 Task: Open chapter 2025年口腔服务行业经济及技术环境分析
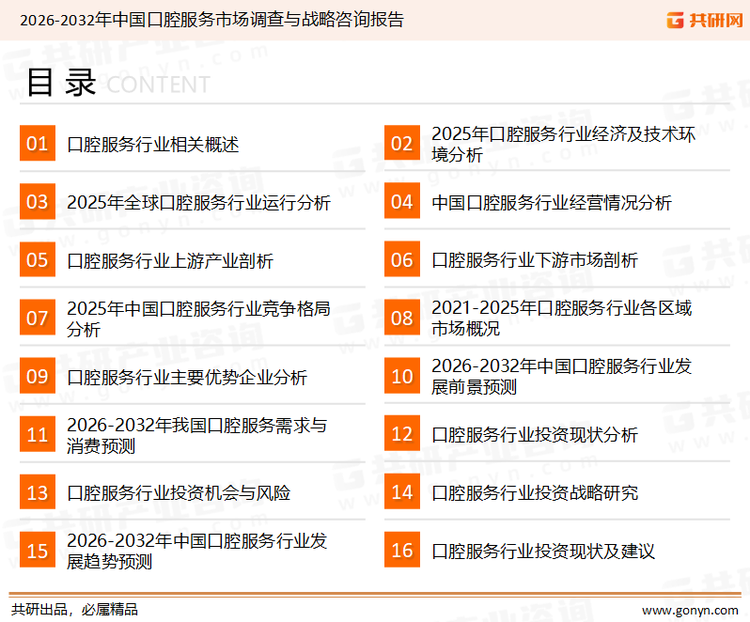click(563, 144)
